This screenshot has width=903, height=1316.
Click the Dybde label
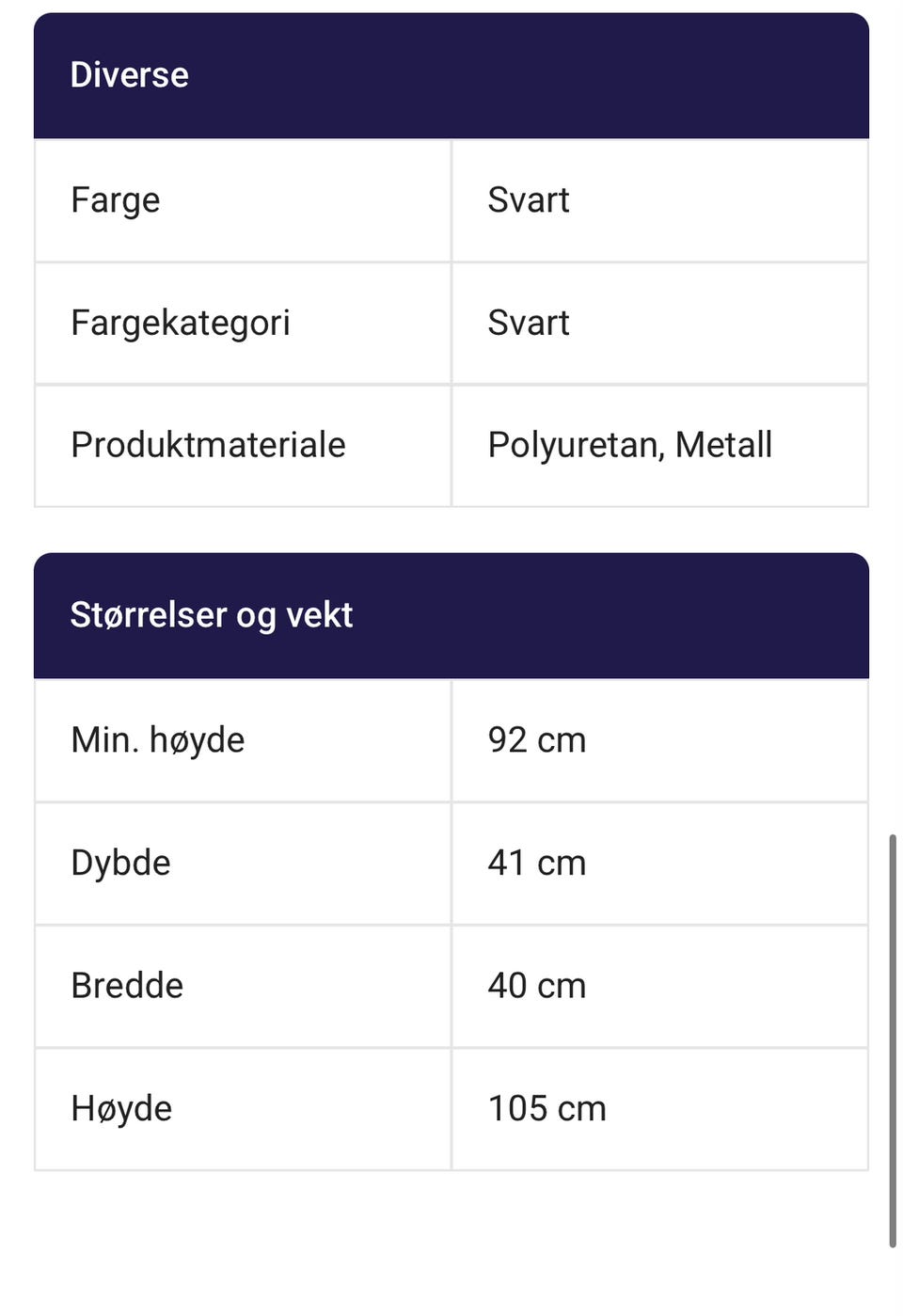pyautogui.click(x=121, y=863)
